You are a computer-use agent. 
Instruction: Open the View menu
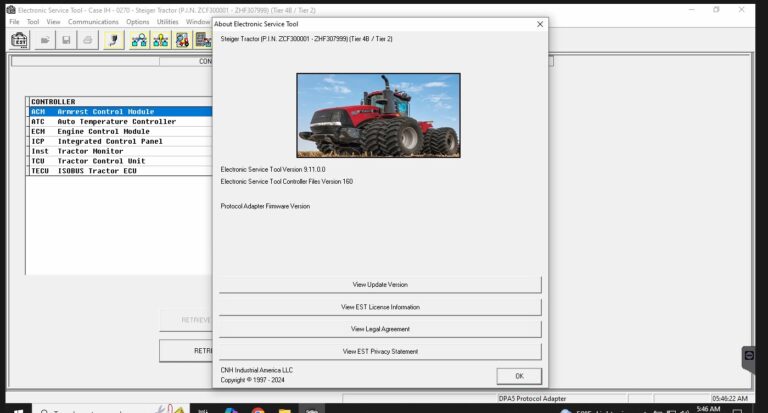coord(53,22)
